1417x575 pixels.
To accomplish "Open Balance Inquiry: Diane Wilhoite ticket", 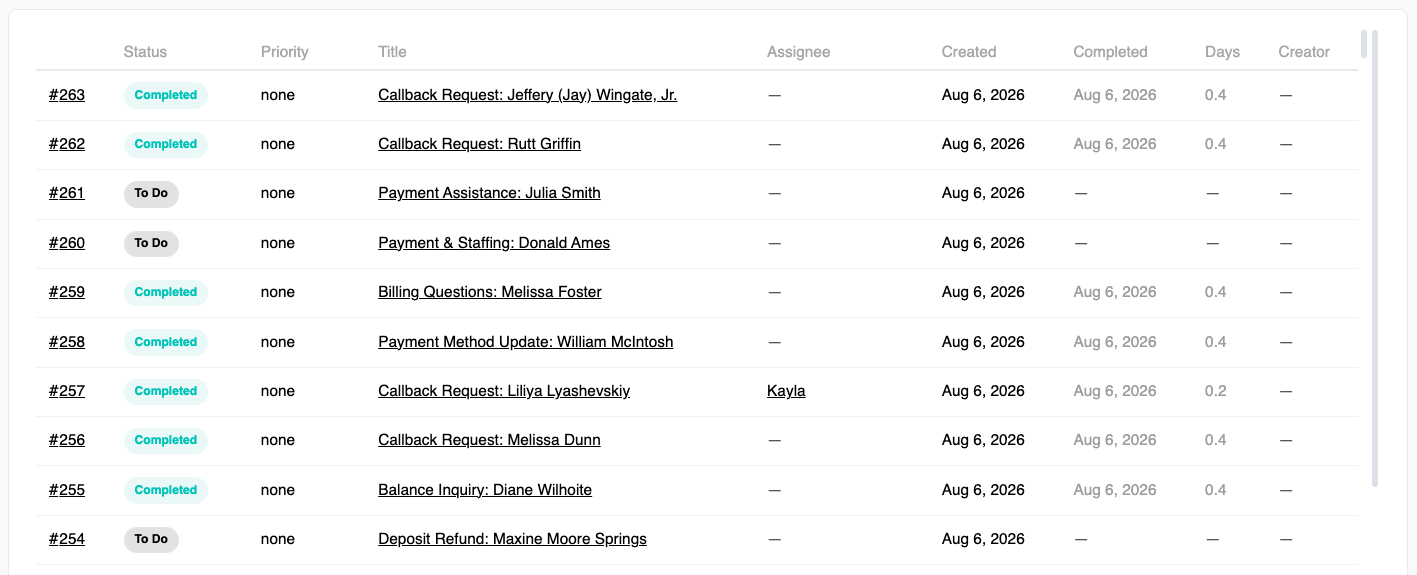I will pos(485,490).
